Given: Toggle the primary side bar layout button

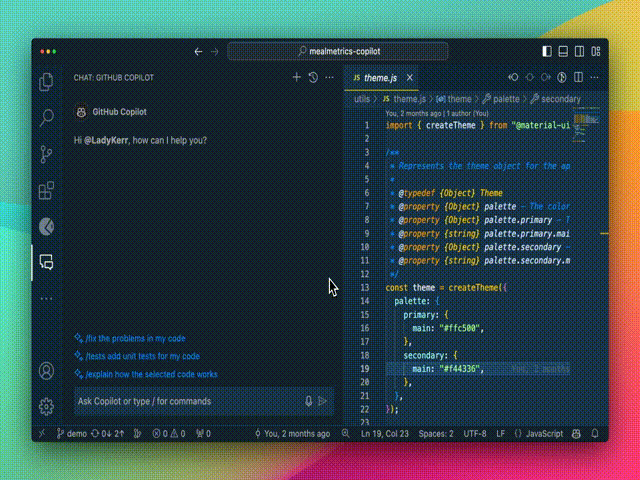Looking at the screenshot, I should point(547,51).
